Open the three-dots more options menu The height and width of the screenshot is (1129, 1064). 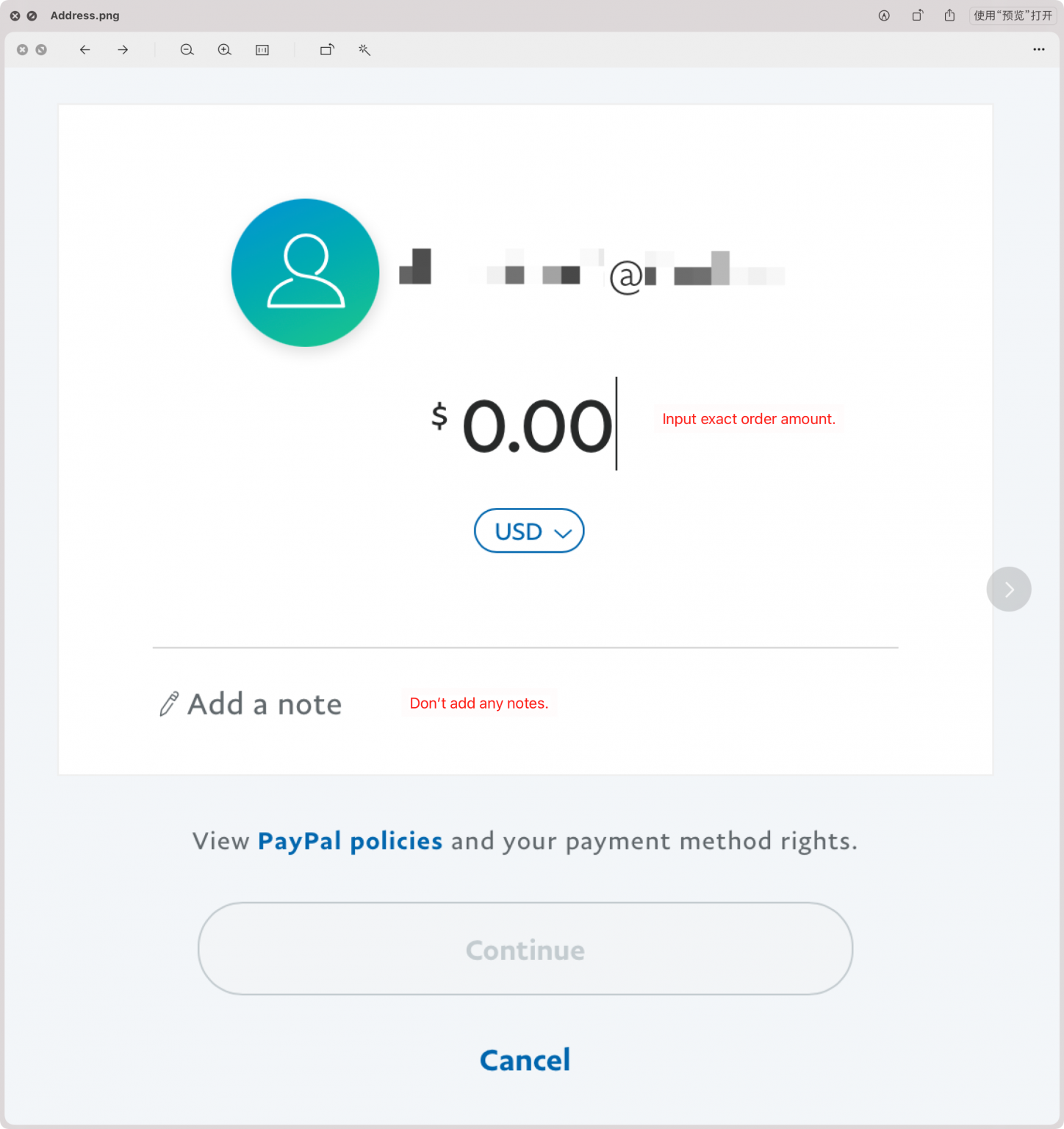click(x=1038, y=50)
